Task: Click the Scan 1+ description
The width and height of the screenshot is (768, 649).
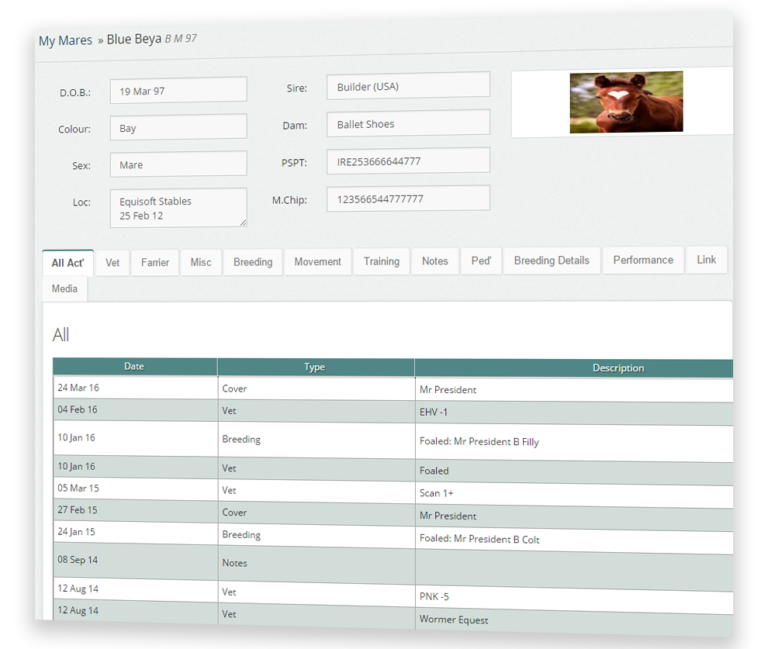Action: (x=436, y=493)
